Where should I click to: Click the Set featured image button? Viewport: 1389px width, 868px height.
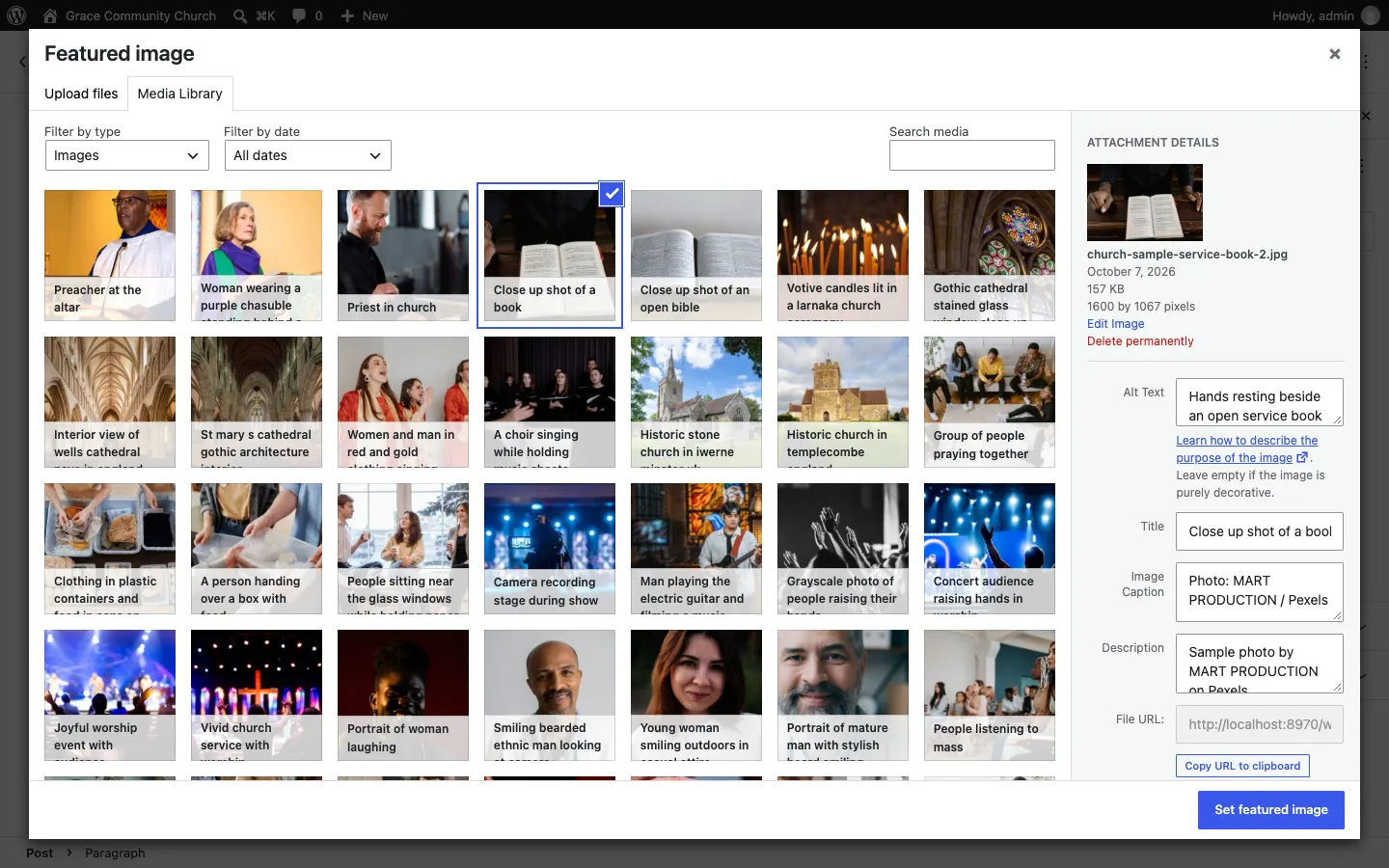click(x=1271, y=810)
